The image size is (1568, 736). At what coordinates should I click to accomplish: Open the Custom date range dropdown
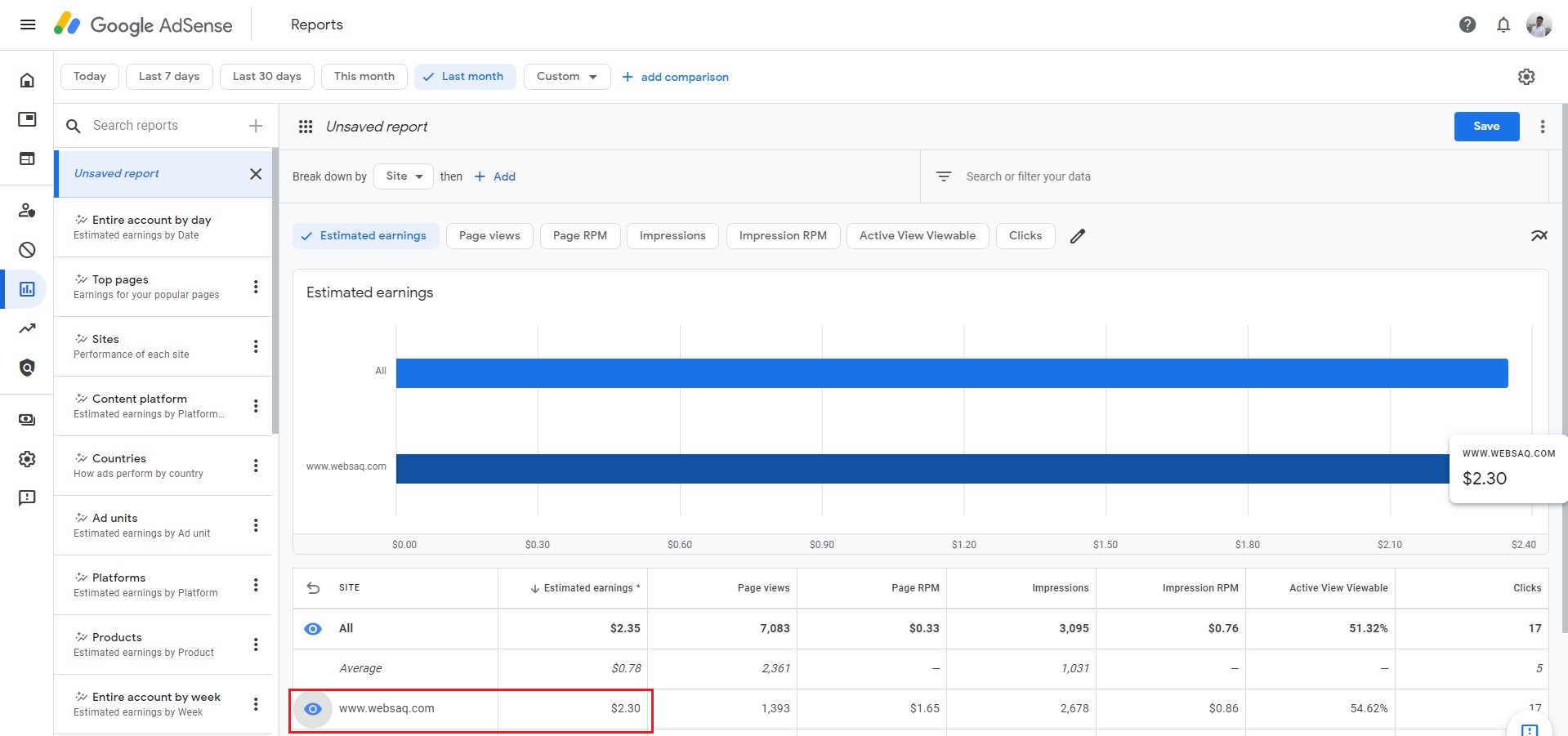(x=567, y=77)
